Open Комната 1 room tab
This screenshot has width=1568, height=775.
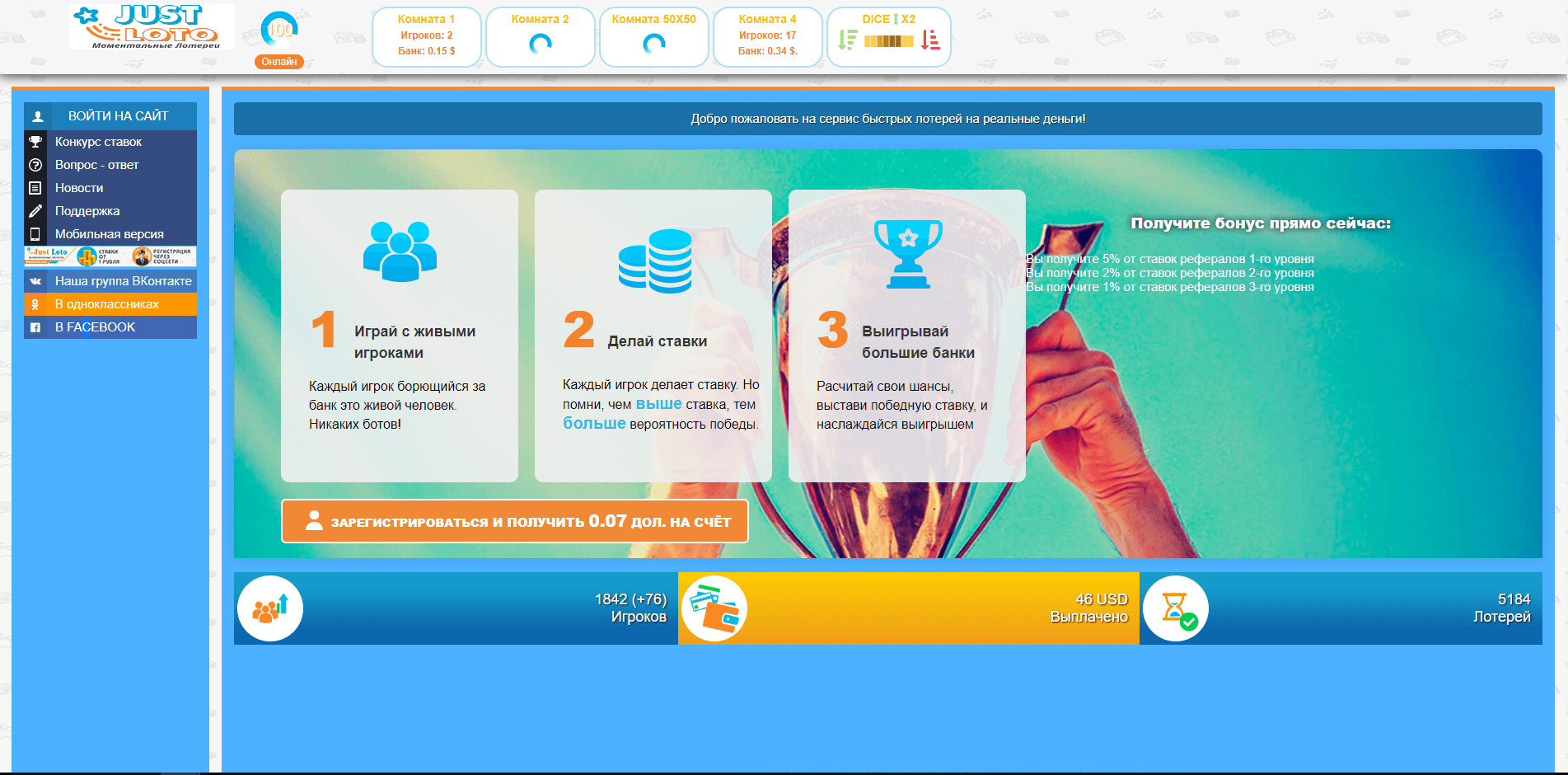(426, 36)
